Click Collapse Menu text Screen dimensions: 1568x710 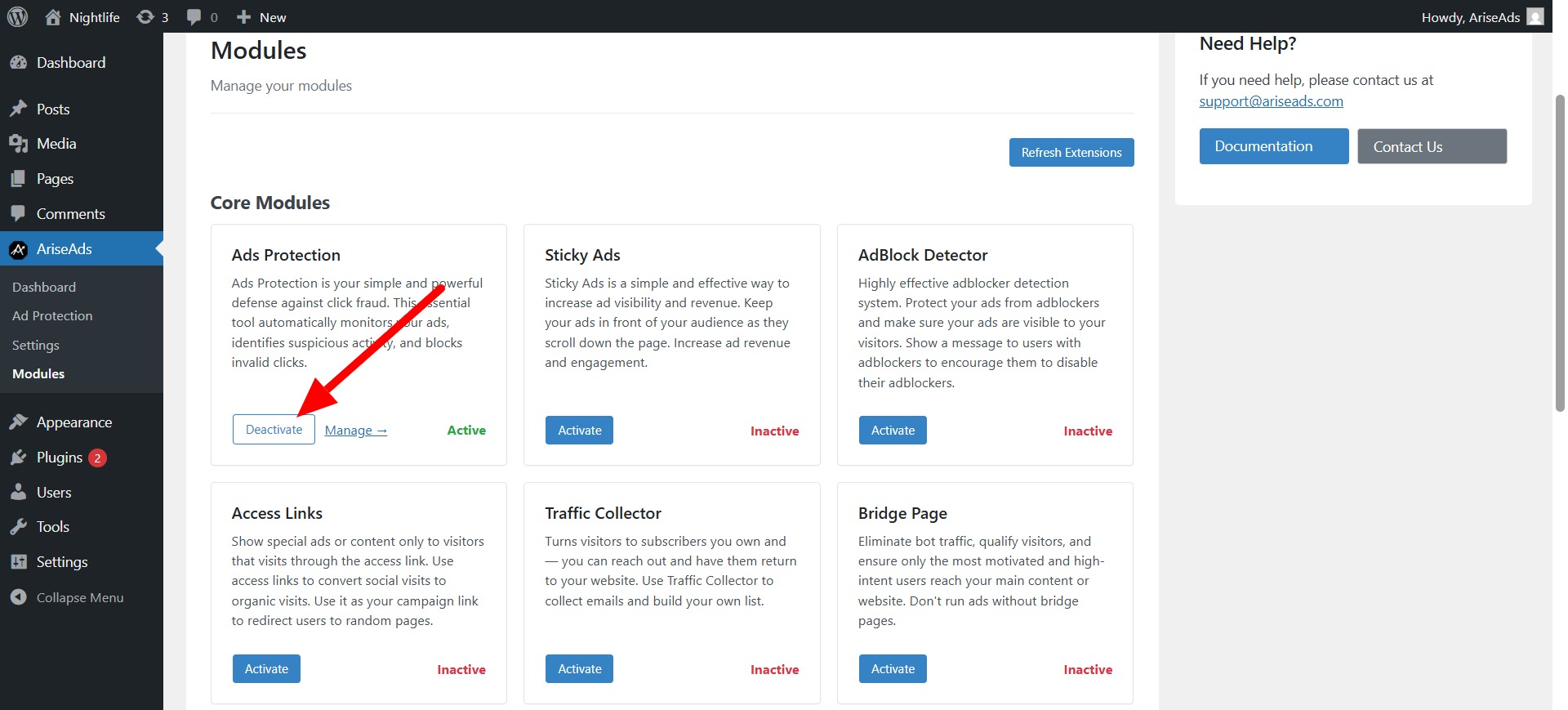(80, 597)
